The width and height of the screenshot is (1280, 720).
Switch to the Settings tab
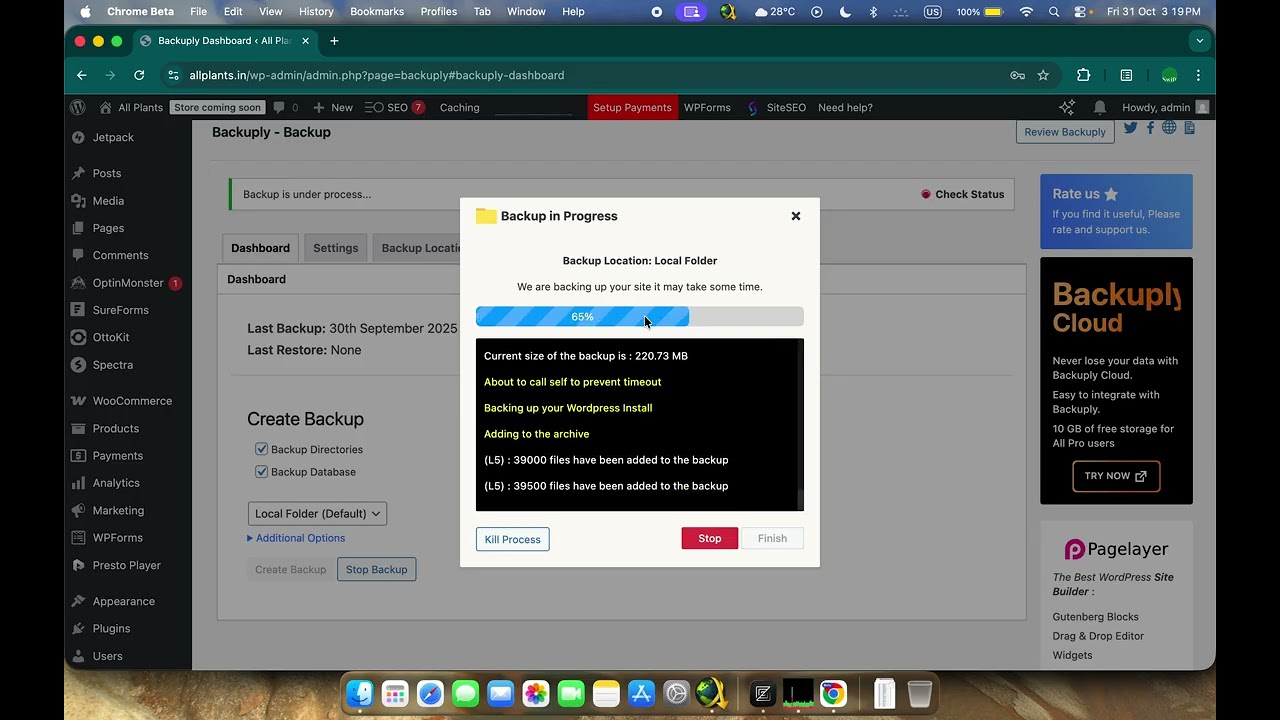[x=335, y=248]
